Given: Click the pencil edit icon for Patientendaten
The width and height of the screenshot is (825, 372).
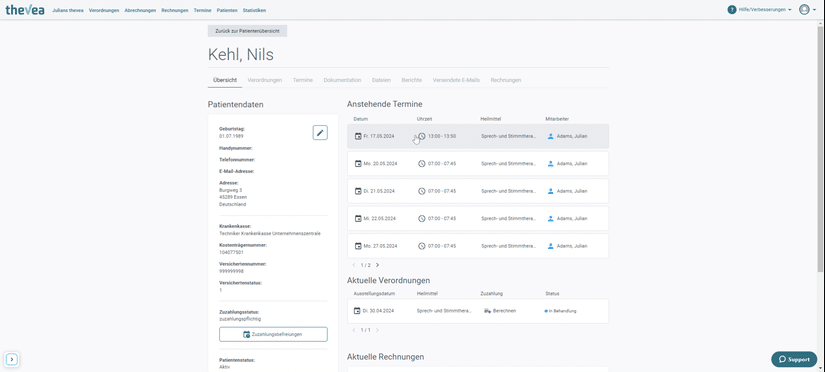Looking at the screenshot, I should 320,133.
